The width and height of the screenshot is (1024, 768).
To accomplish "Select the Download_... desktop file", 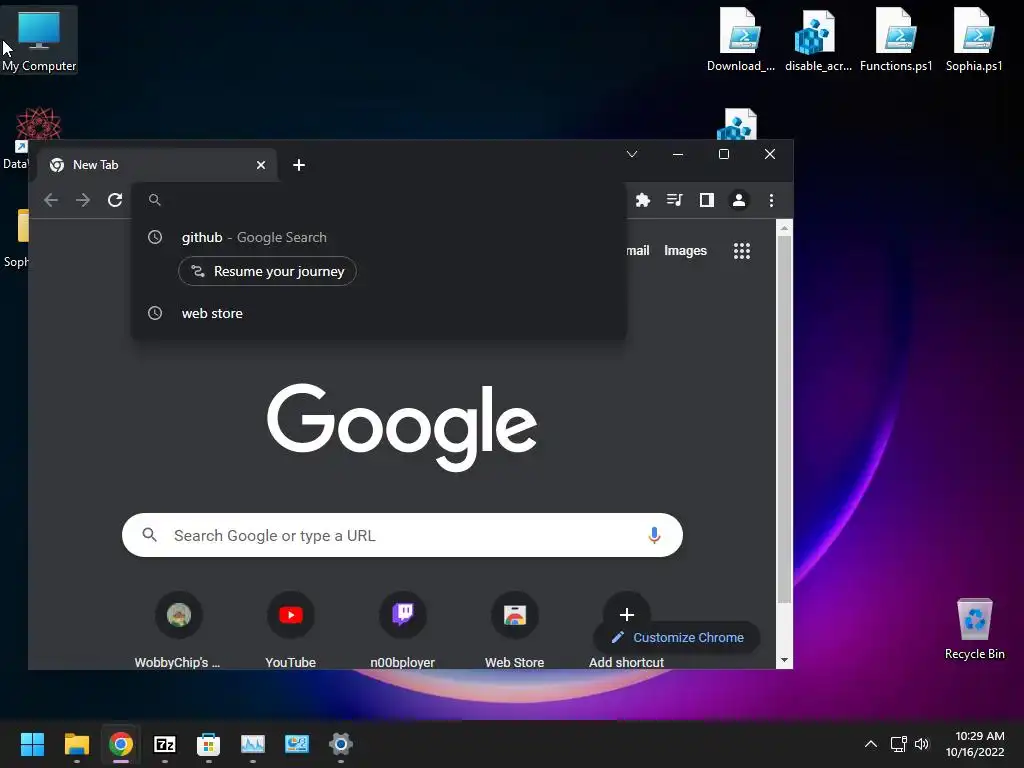I will [741, 40].
